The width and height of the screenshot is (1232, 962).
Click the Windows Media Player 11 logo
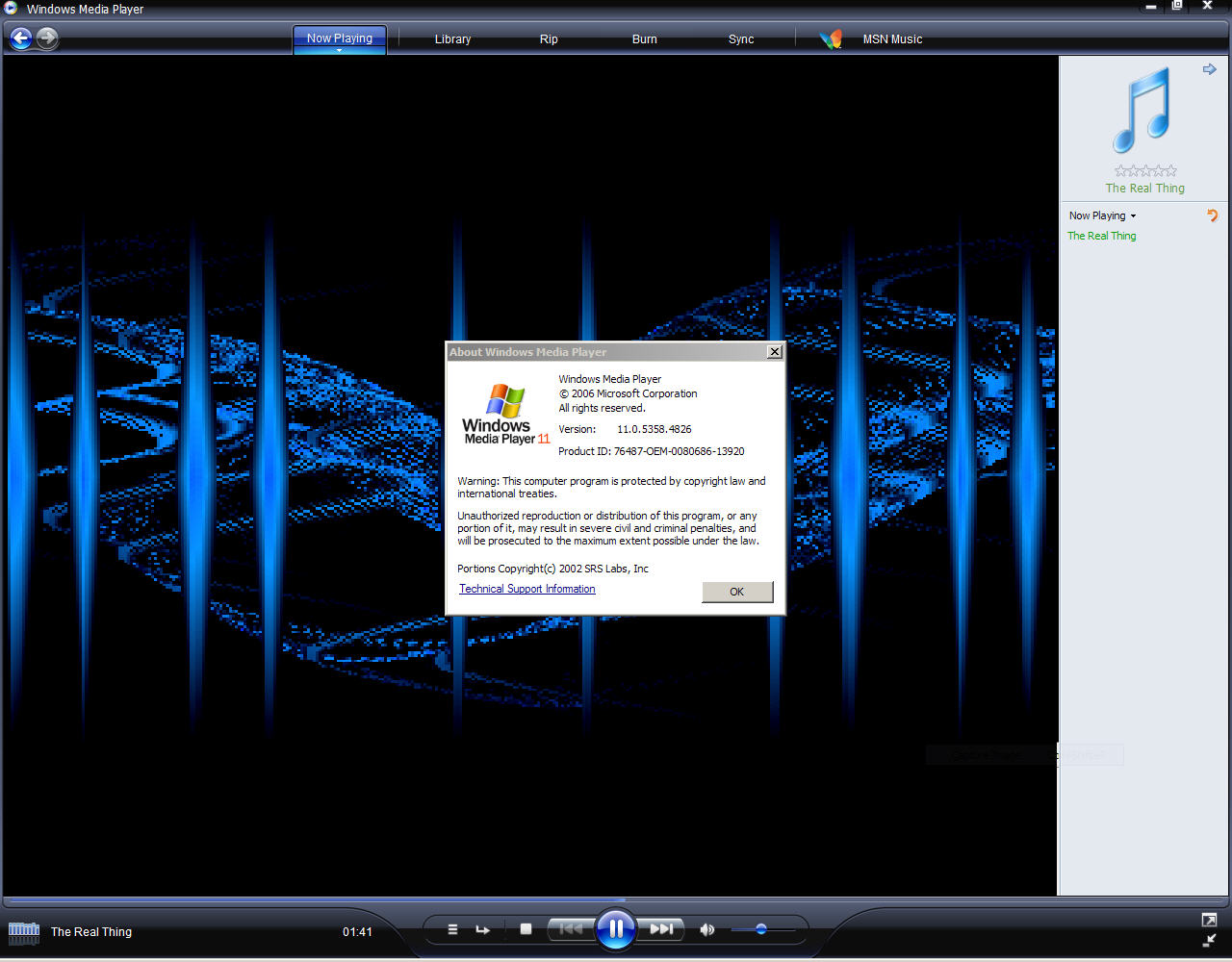pos(505,415)
